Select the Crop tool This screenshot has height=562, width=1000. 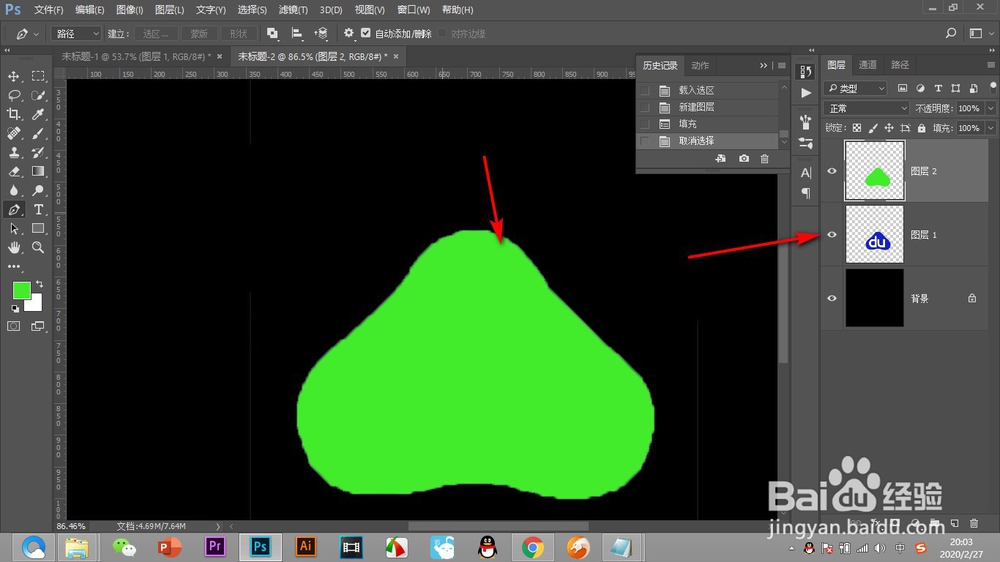13,115
